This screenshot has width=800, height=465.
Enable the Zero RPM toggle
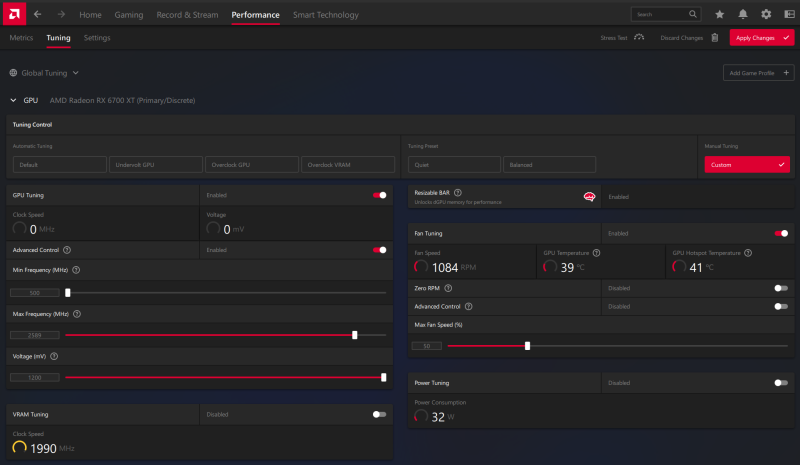tap(781, 288)
